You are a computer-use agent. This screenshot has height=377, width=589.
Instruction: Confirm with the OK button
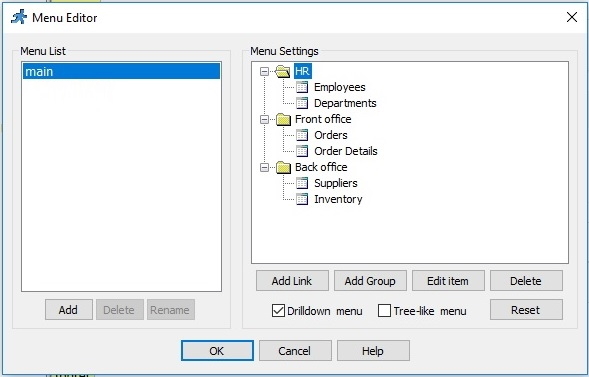(x=217, y=351)
